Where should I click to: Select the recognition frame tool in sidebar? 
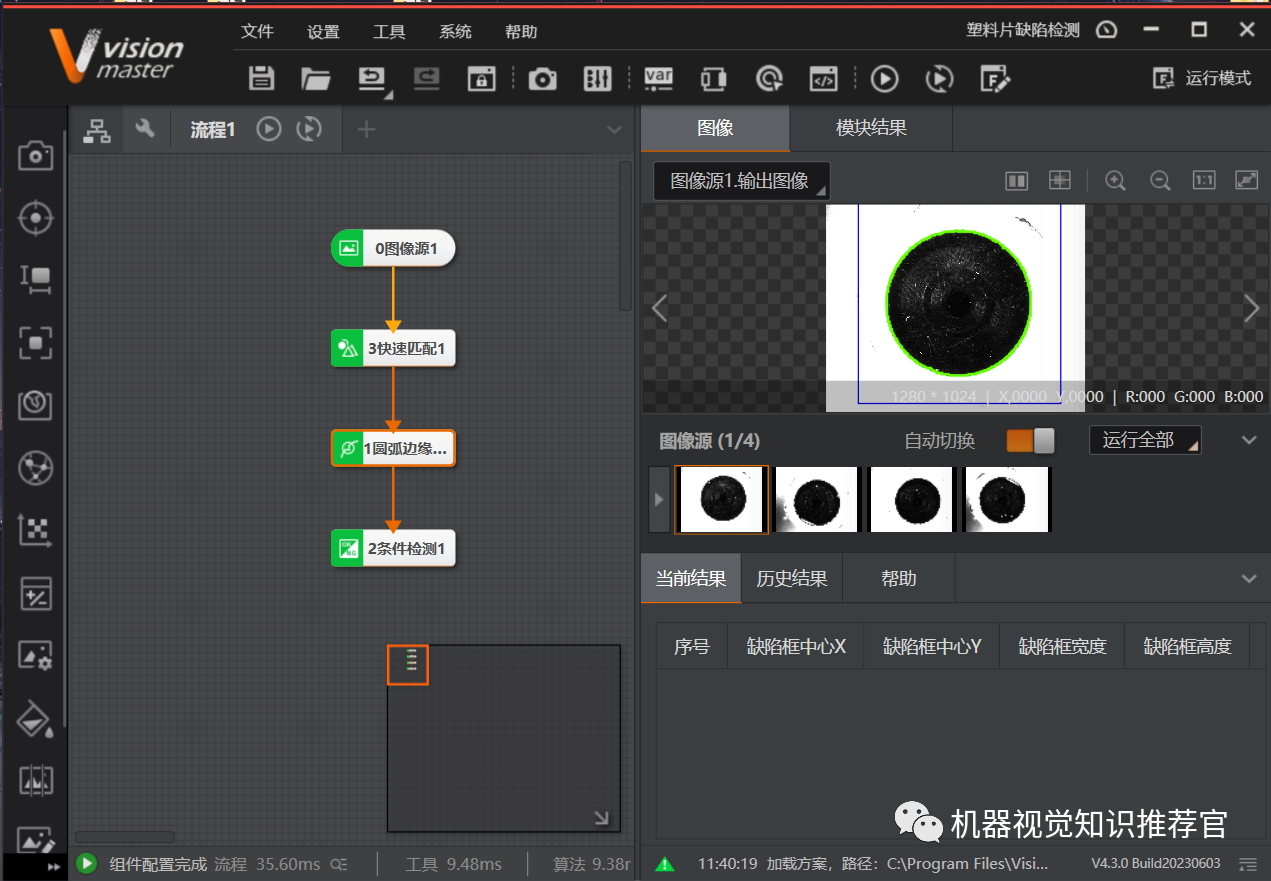point(36,343)
